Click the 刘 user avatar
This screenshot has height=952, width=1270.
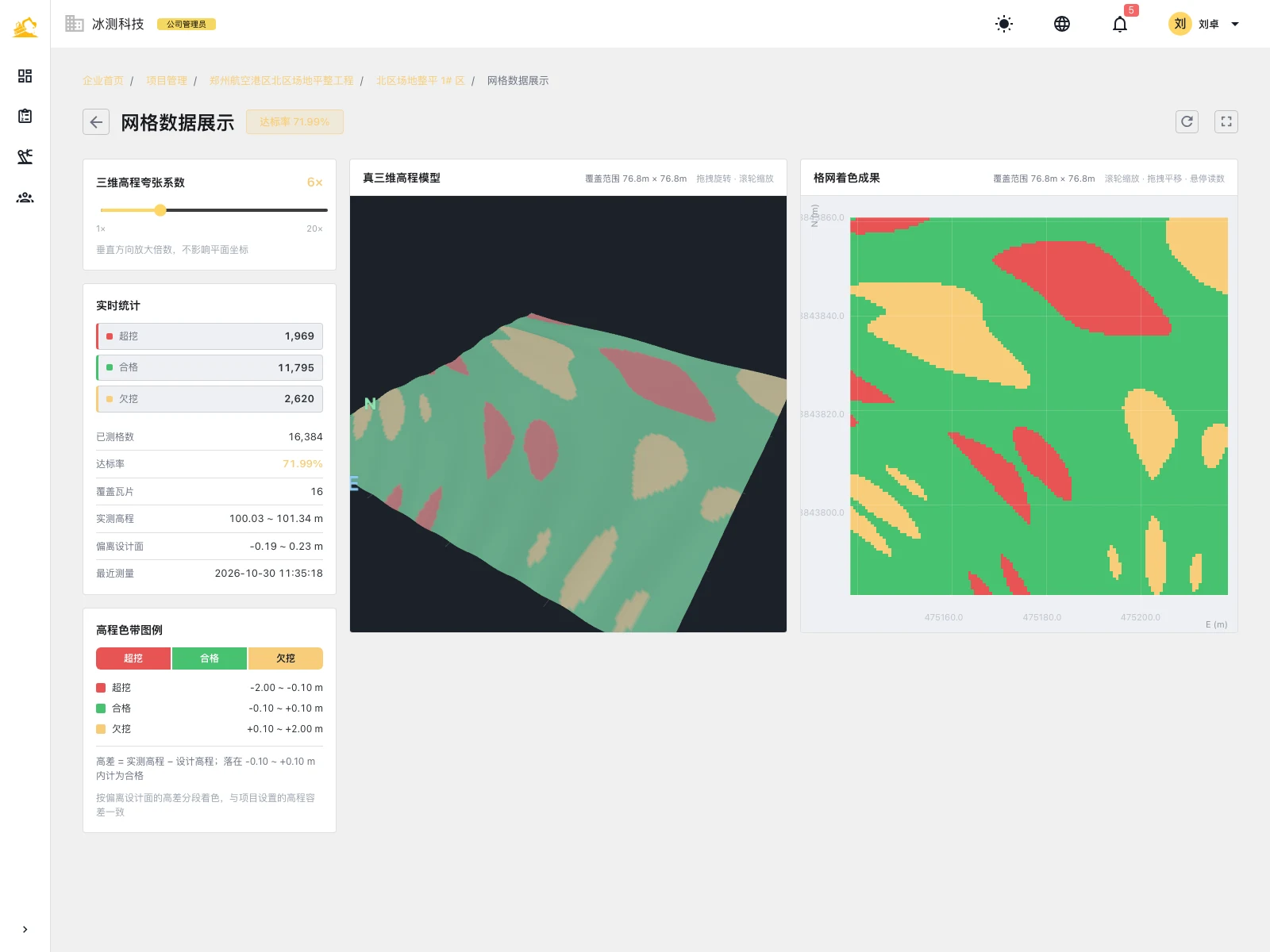(1180, 24)
